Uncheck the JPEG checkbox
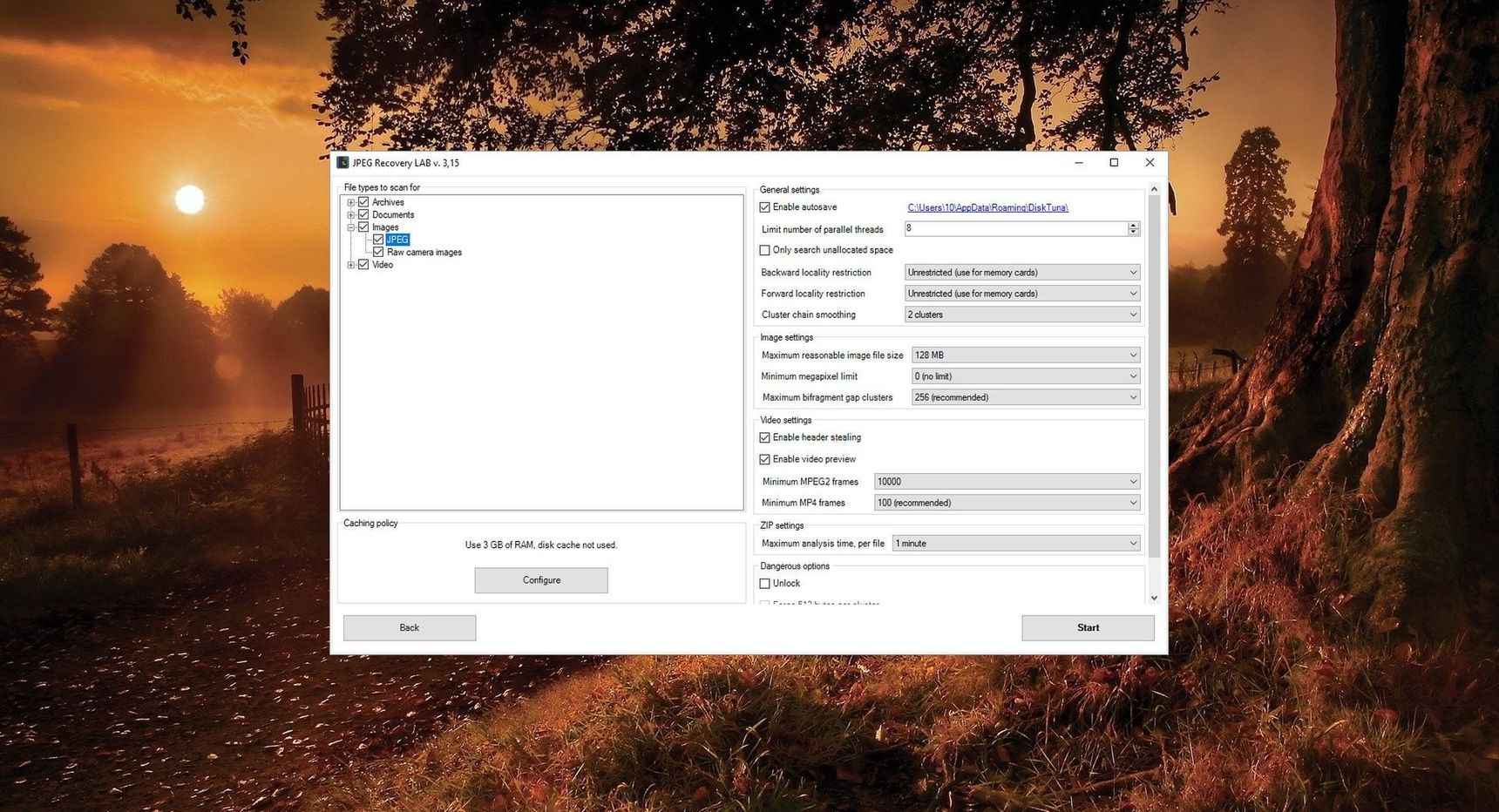 tap(378, 240)
